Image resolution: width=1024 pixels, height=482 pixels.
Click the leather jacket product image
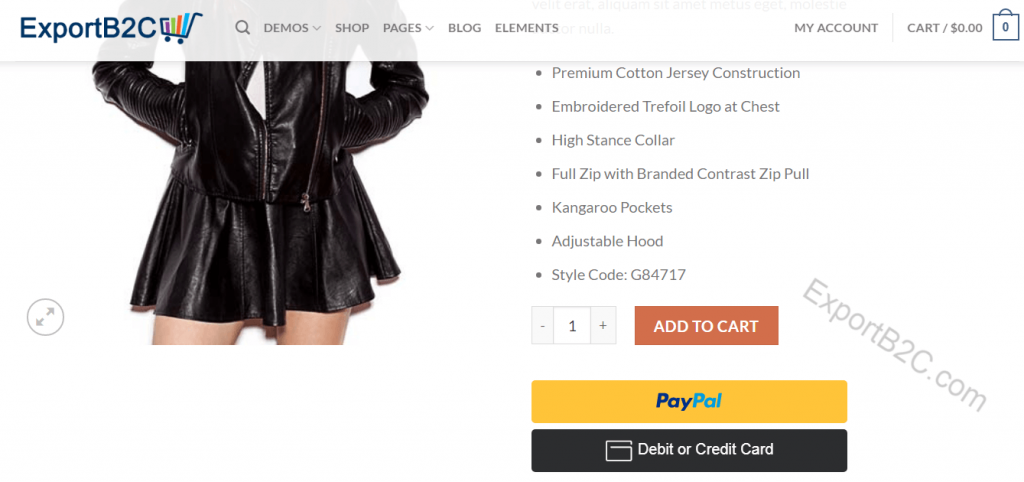pos(261,172)
